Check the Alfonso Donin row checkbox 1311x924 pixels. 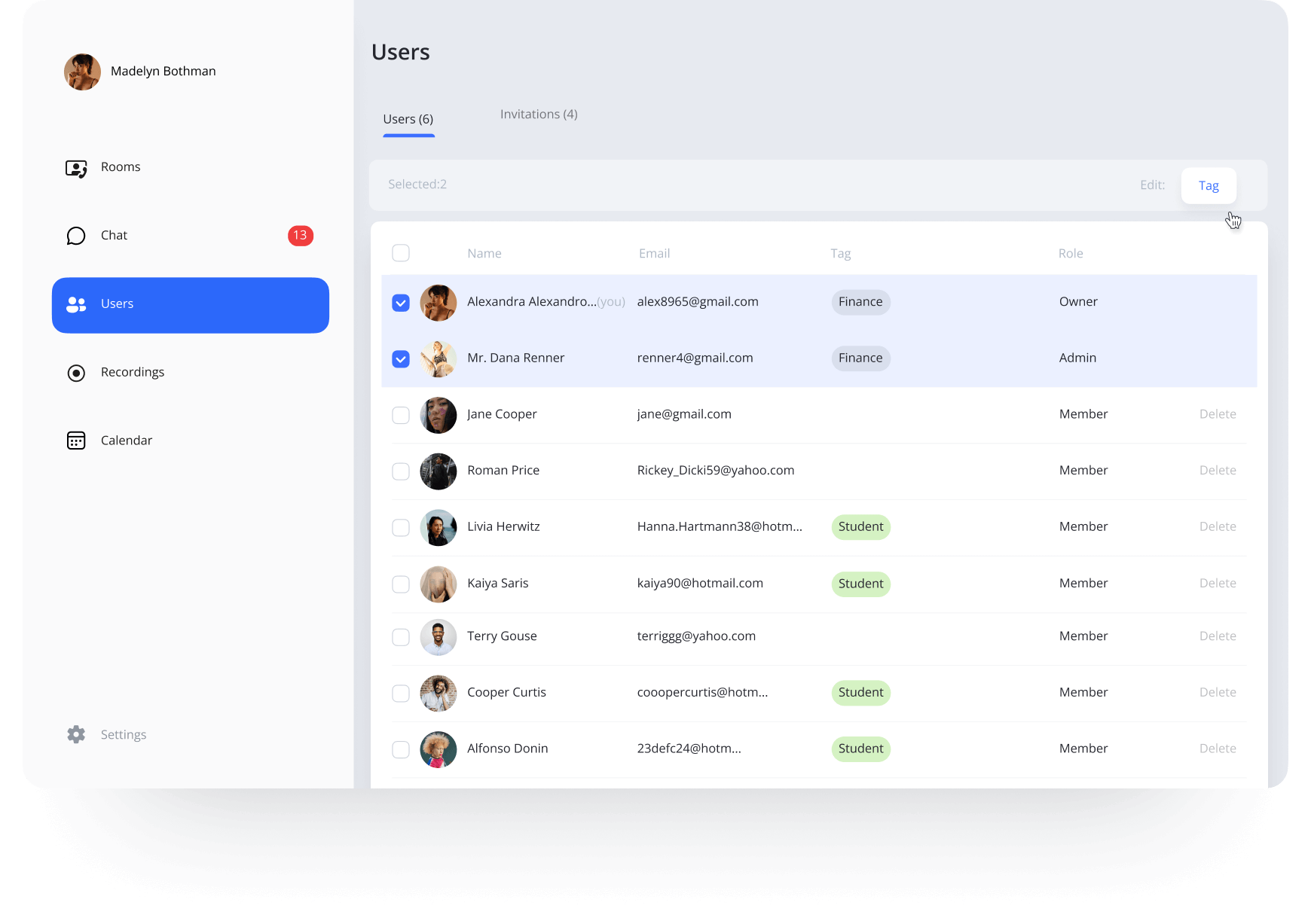(401, 750)
